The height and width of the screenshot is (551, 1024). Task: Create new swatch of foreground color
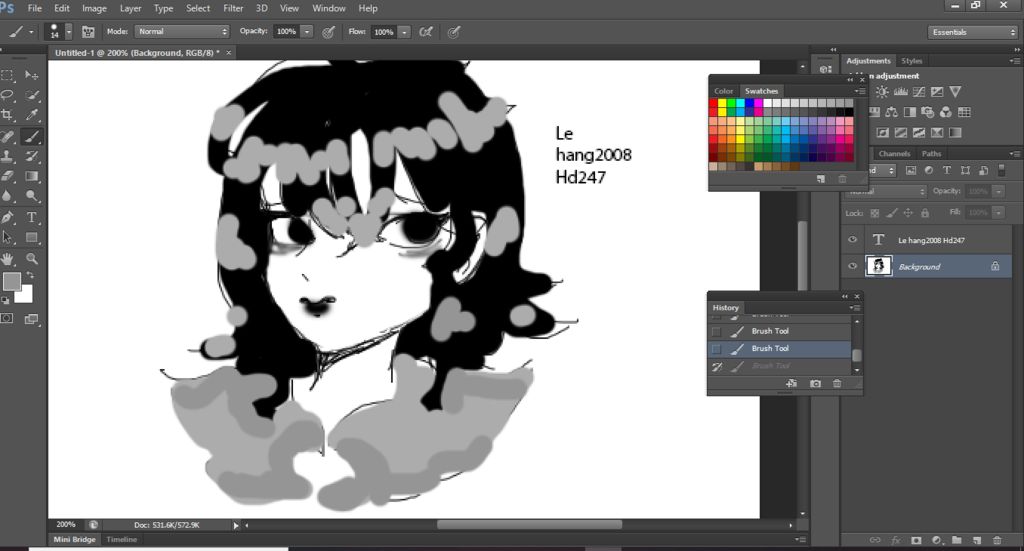click(821, 179)
